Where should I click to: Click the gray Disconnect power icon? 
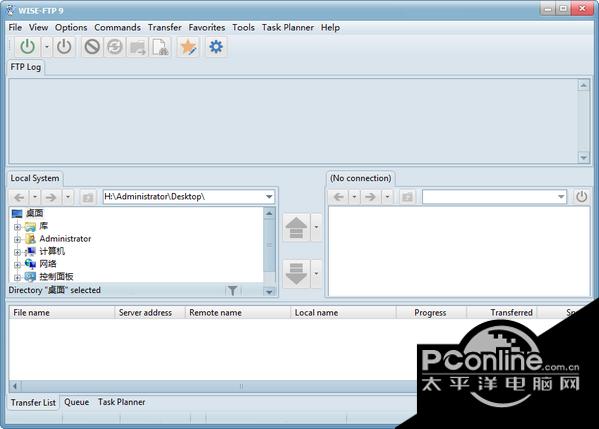[64, 47]
